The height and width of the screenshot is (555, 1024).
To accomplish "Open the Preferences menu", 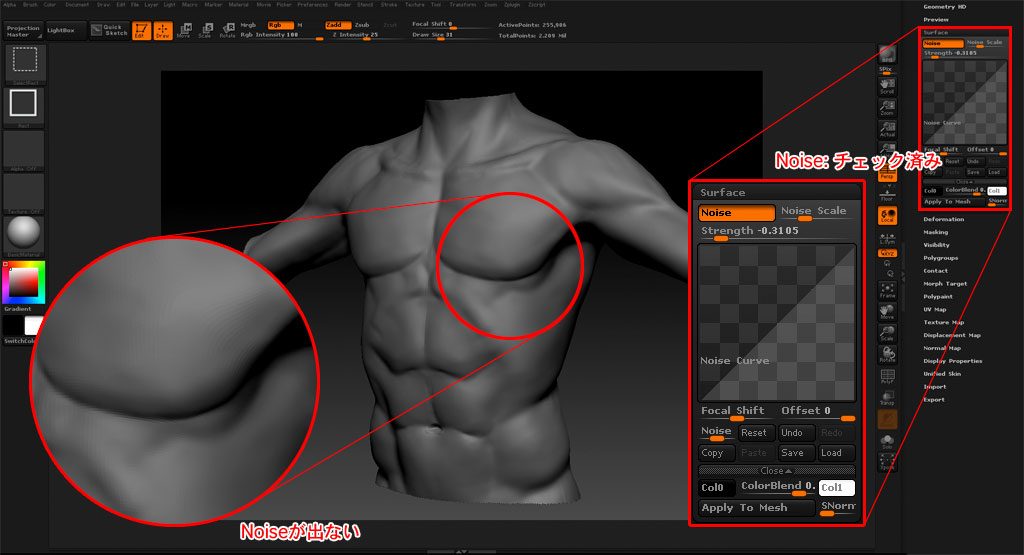I will tap(313, 5).
